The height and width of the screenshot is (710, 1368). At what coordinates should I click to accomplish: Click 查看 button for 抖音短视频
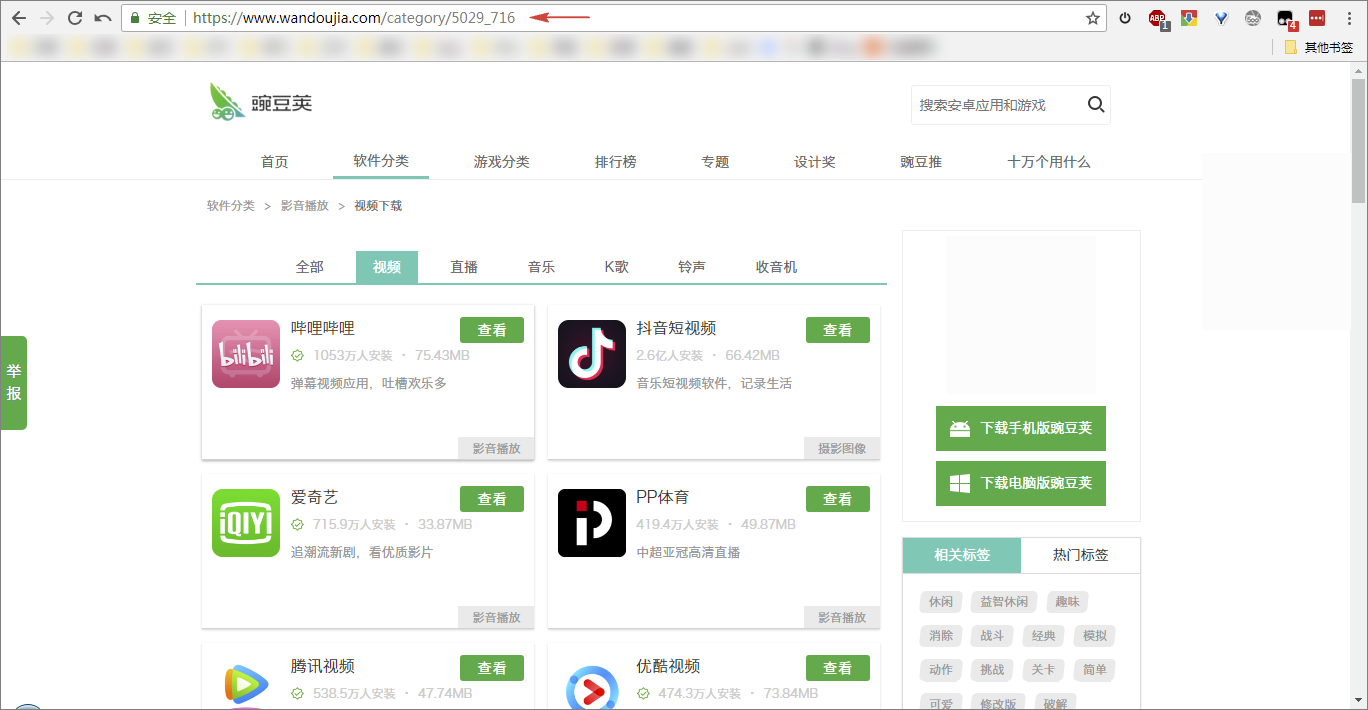tap(838, 330)
